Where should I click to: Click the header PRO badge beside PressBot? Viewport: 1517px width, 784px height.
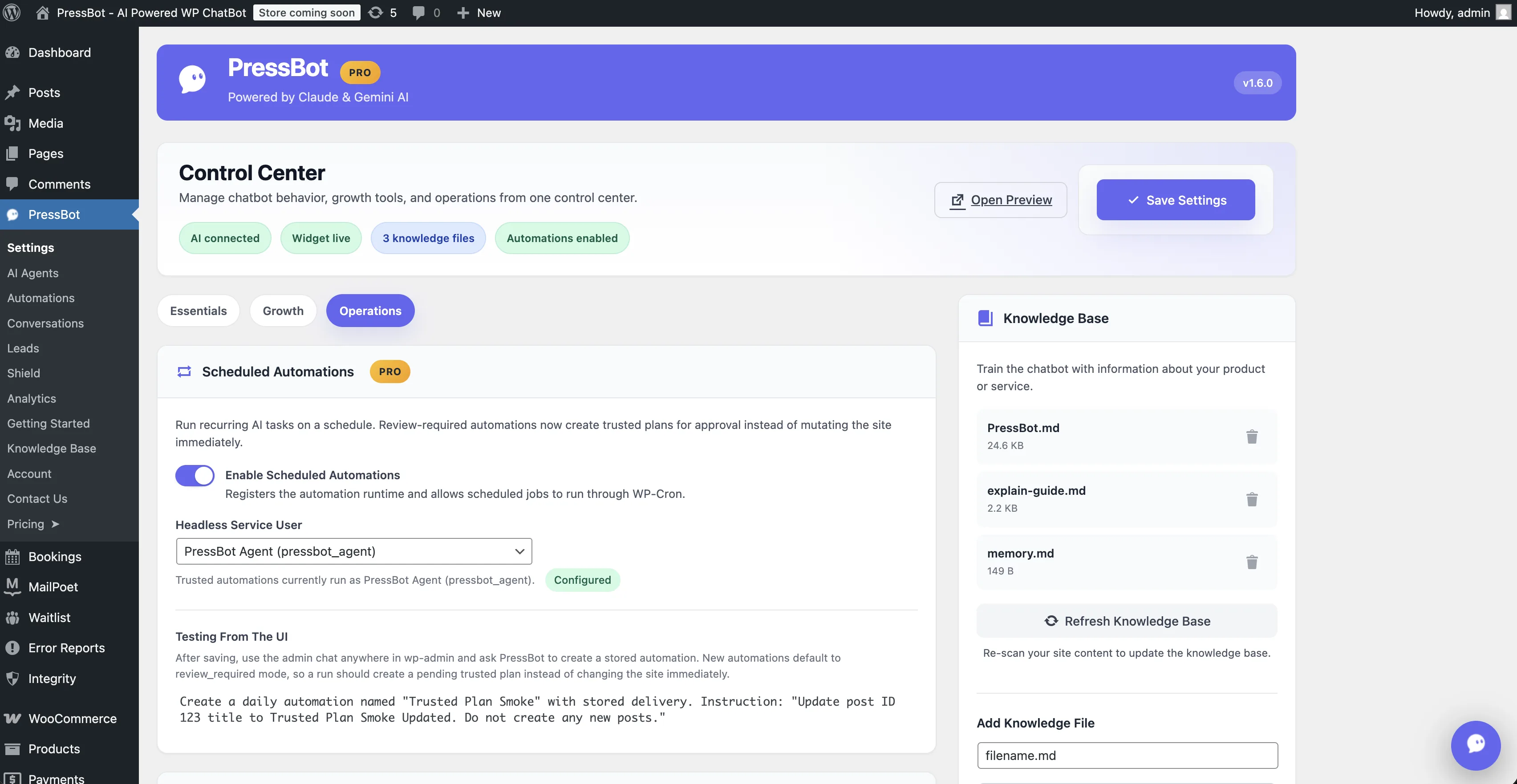coord(360,73)
